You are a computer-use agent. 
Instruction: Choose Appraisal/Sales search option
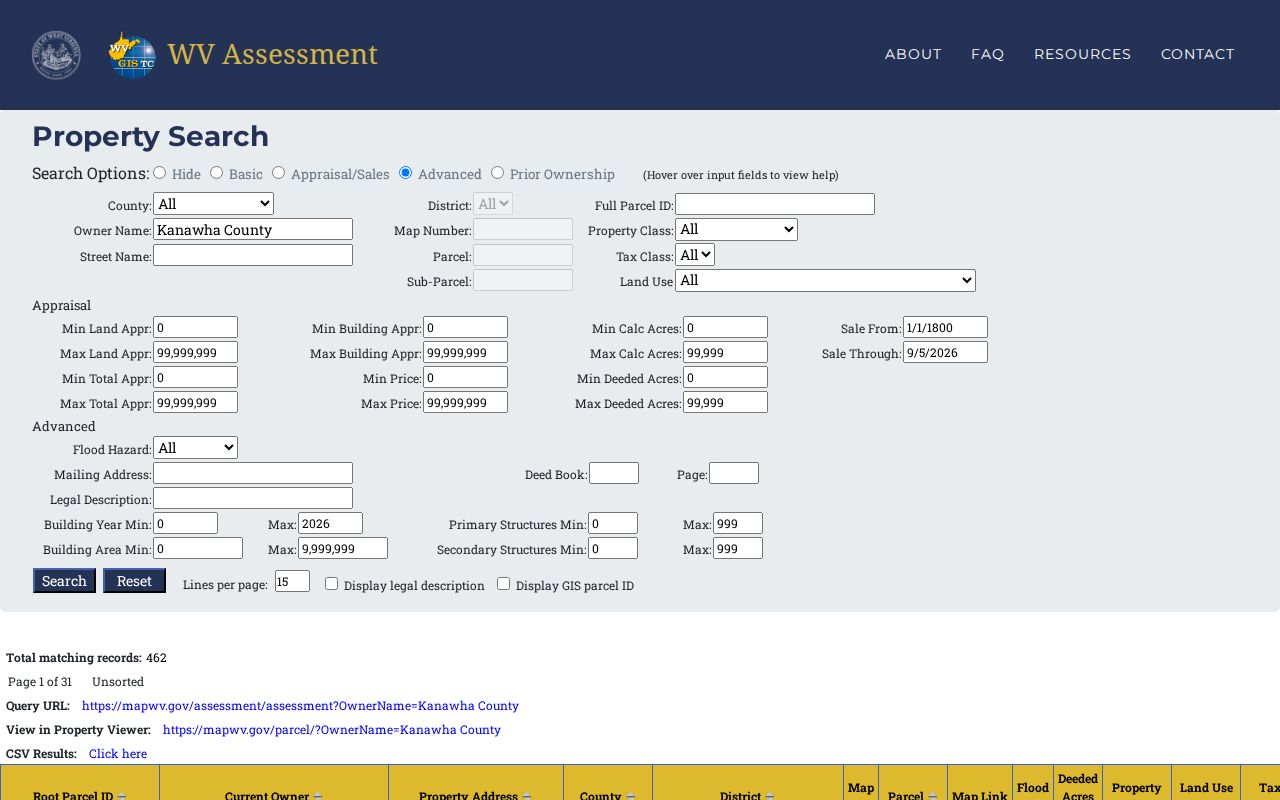(279, 173)
